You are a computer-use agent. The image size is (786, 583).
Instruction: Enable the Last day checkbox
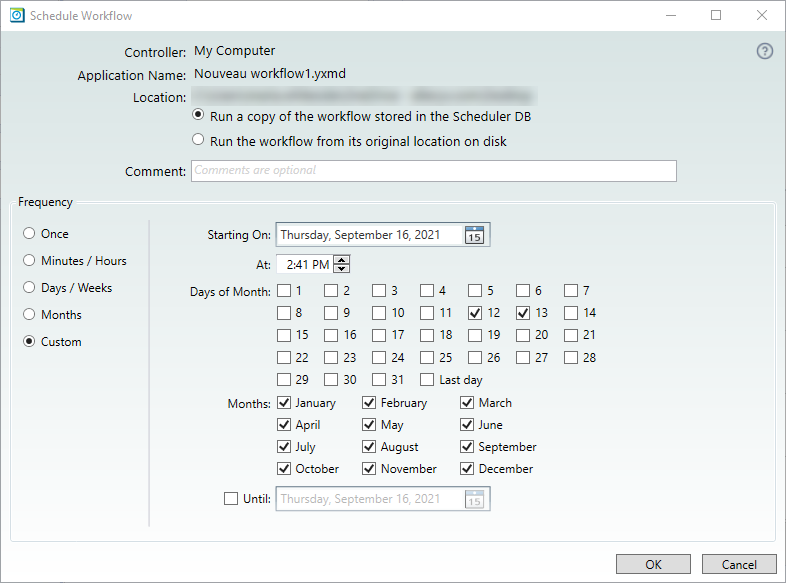coord(428,380)
